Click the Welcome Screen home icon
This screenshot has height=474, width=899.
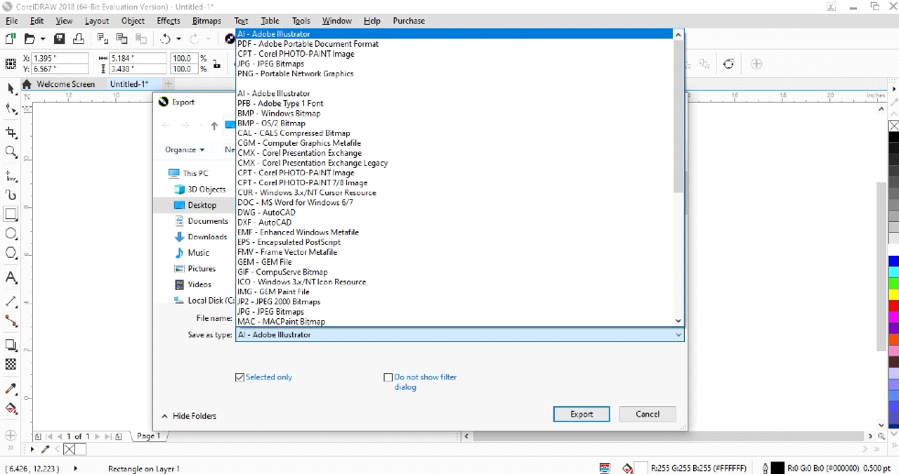(x=26, y=84)
